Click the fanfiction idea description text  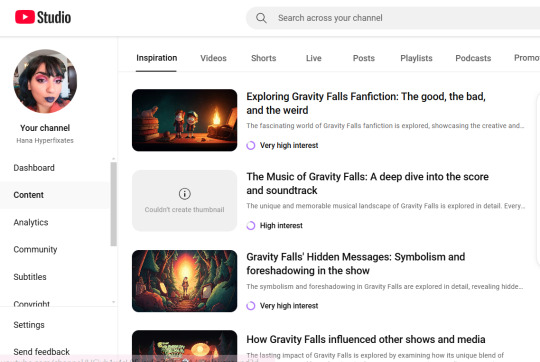pyautogui.click(x=385, y=126)
